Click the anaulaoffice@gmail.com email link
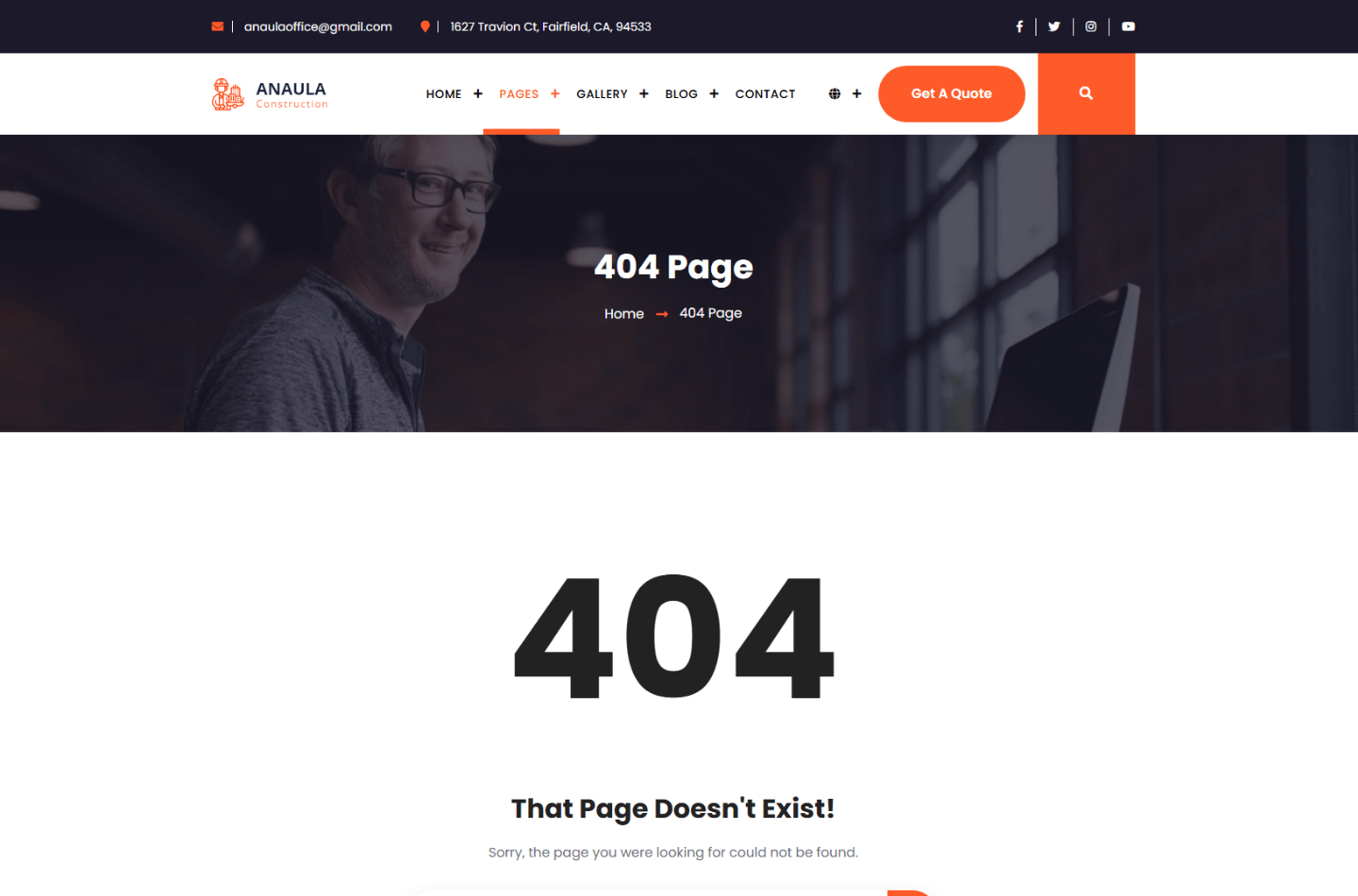 [x=318, y=26]
